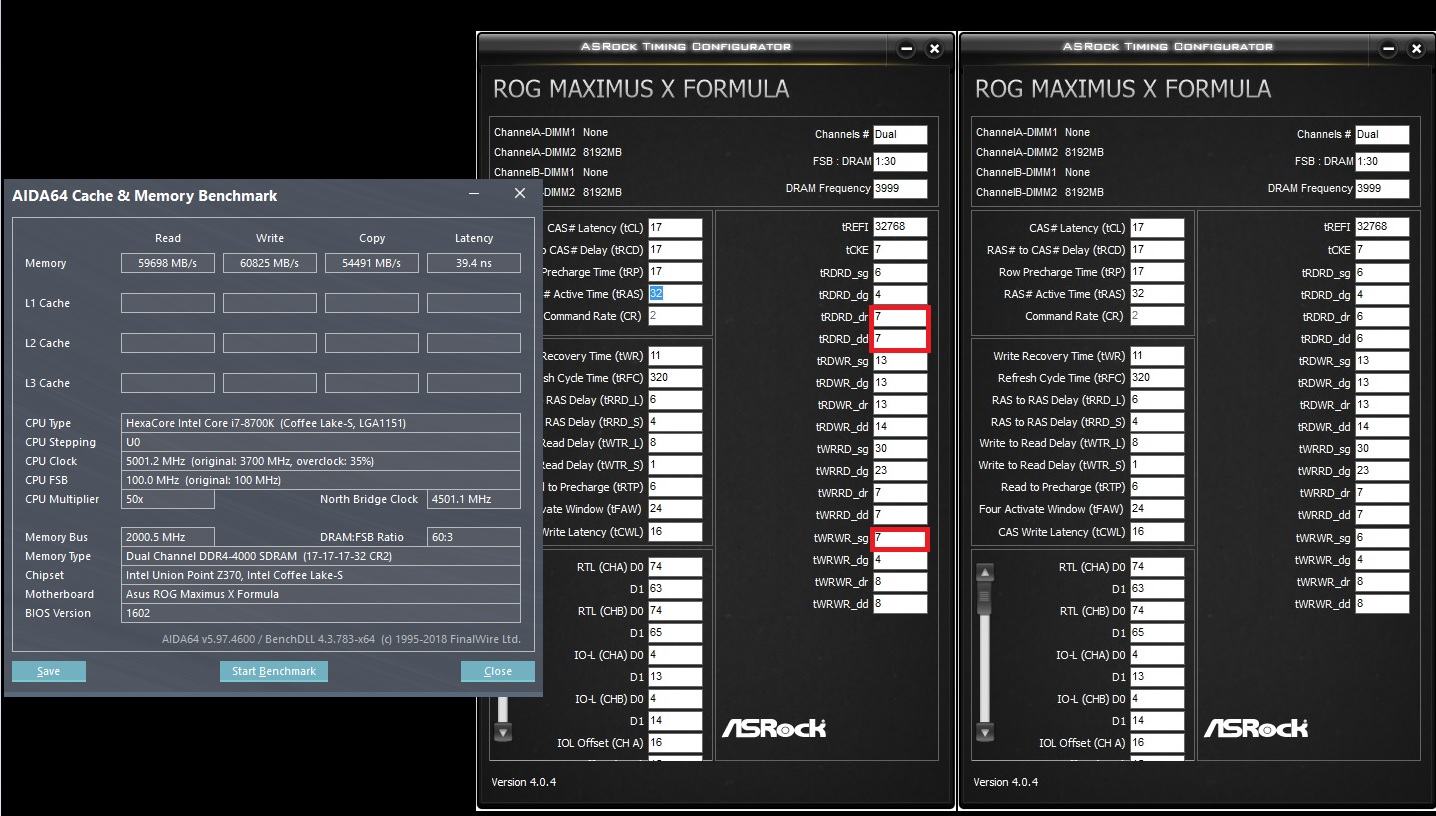This screenshot has width=1436, height=816.
Task: Click tRDRD_dr field in right Configurator
Action: [x=1382, y=317]
